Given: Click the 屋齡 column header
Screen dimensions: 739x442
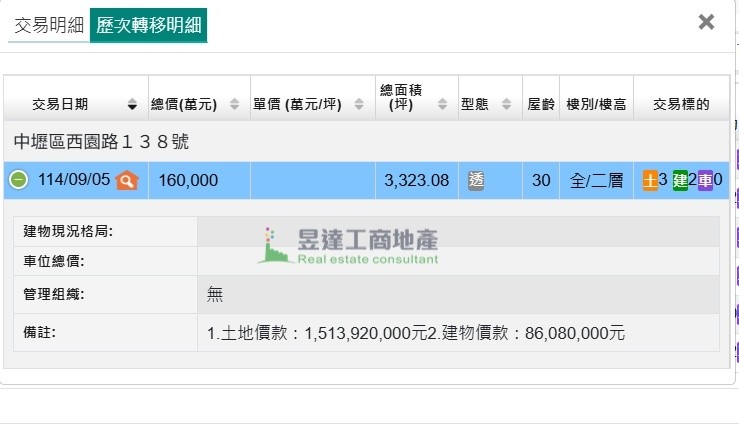Looking at the screenshot, I should point(540,104).
